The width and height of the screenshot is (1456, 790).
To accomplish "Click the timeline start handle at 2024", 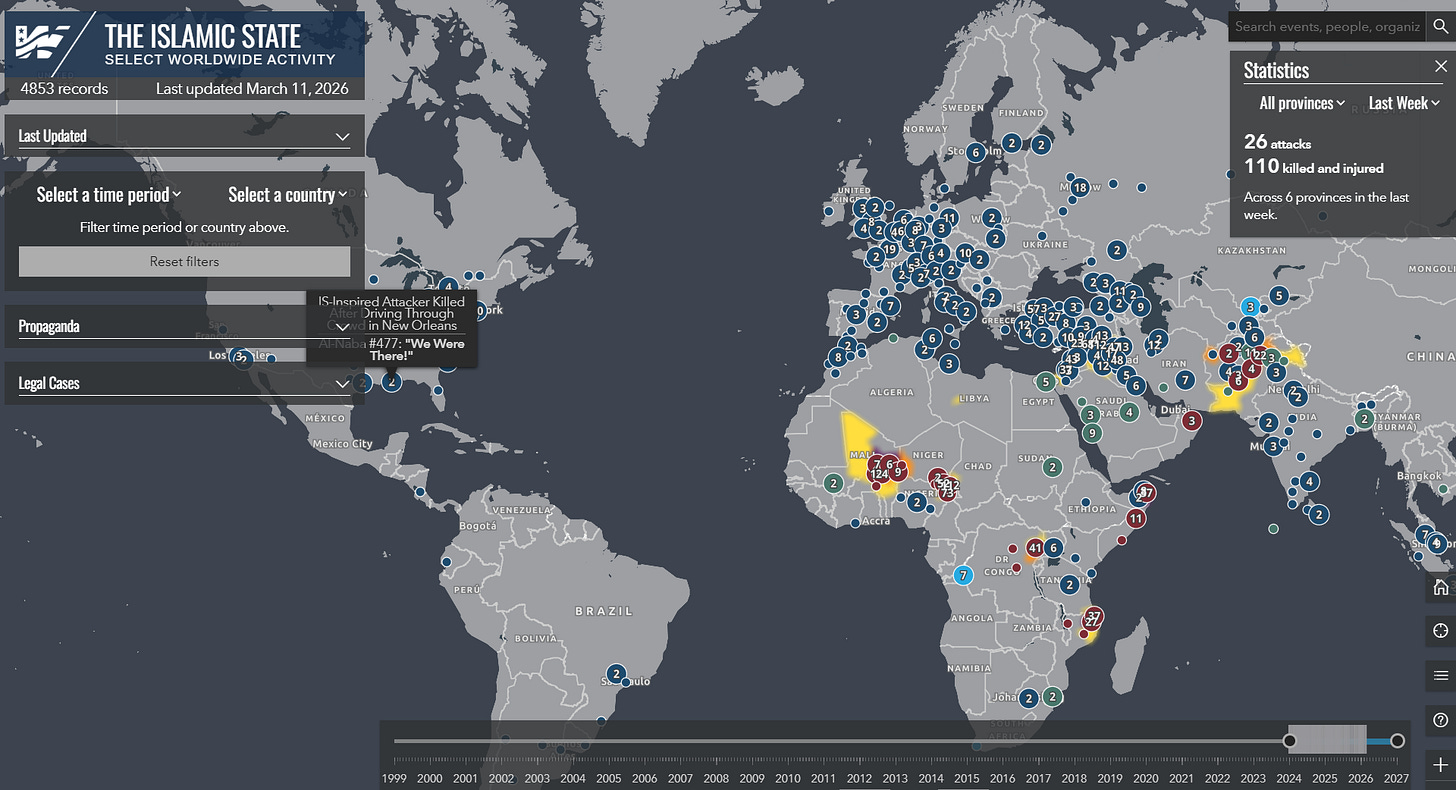I will pyautogui.click(x=1290, y=741).
